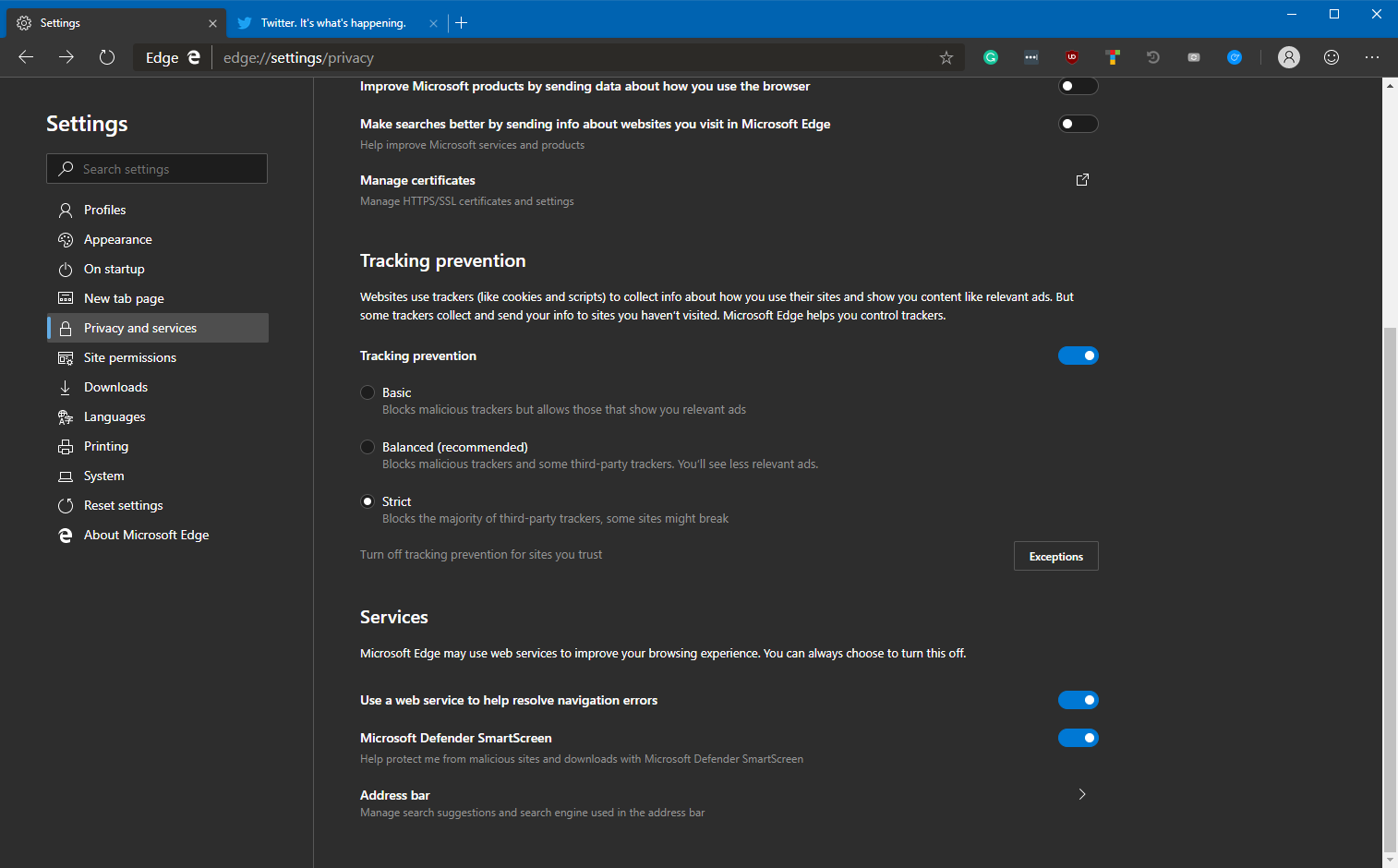The width and height of the screenshot is (1398, 868).
Task: Select the Basic tracking prevention option
Action: (x=368, y=392)
